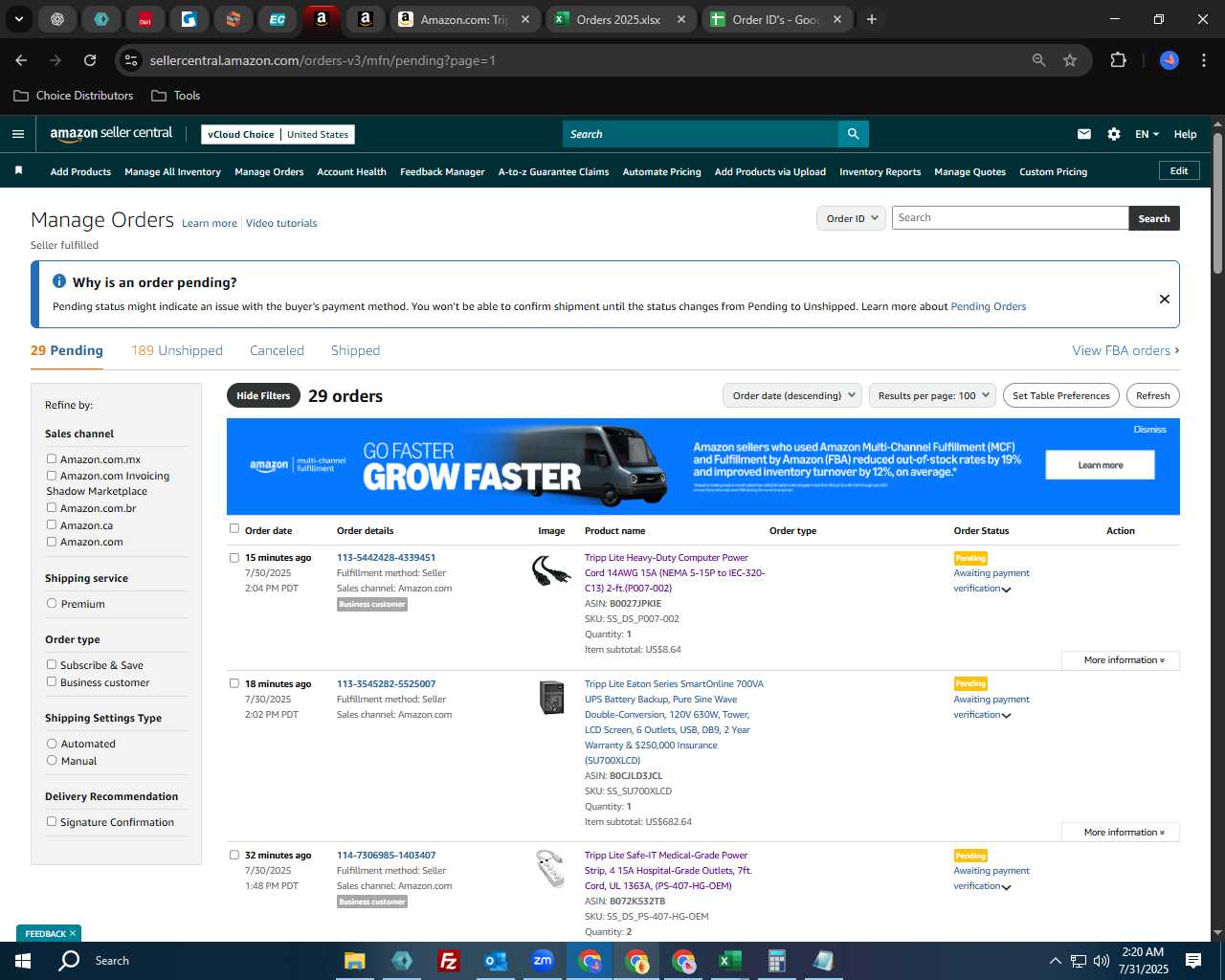Click the blue search magnifier button
The height and width of the screenshot is (980, 1225).
point(853,134)
